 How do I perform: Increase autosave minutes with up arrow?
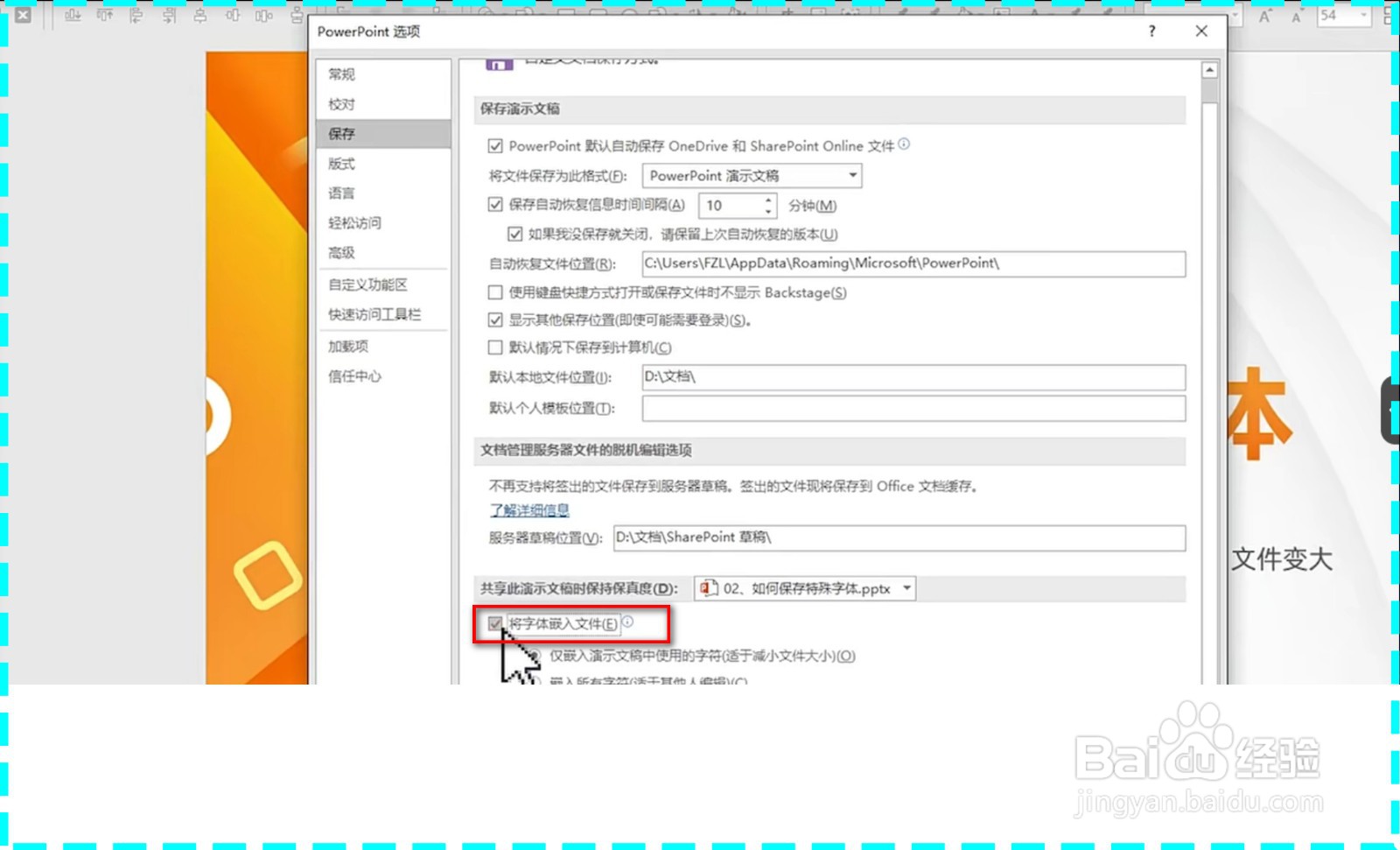(768, 200)
